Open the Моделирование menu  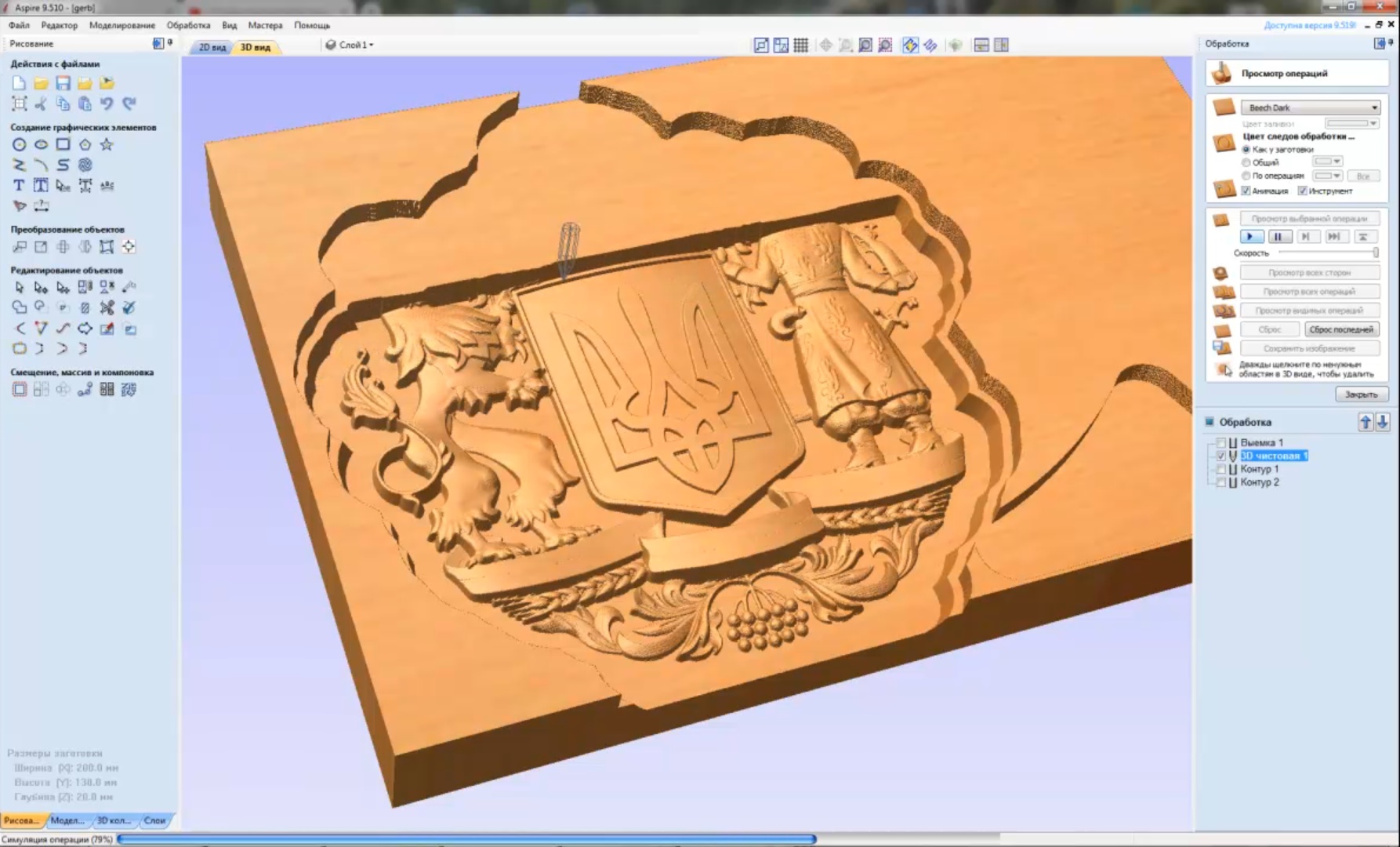pyautogui.click(x=122, y=25)
